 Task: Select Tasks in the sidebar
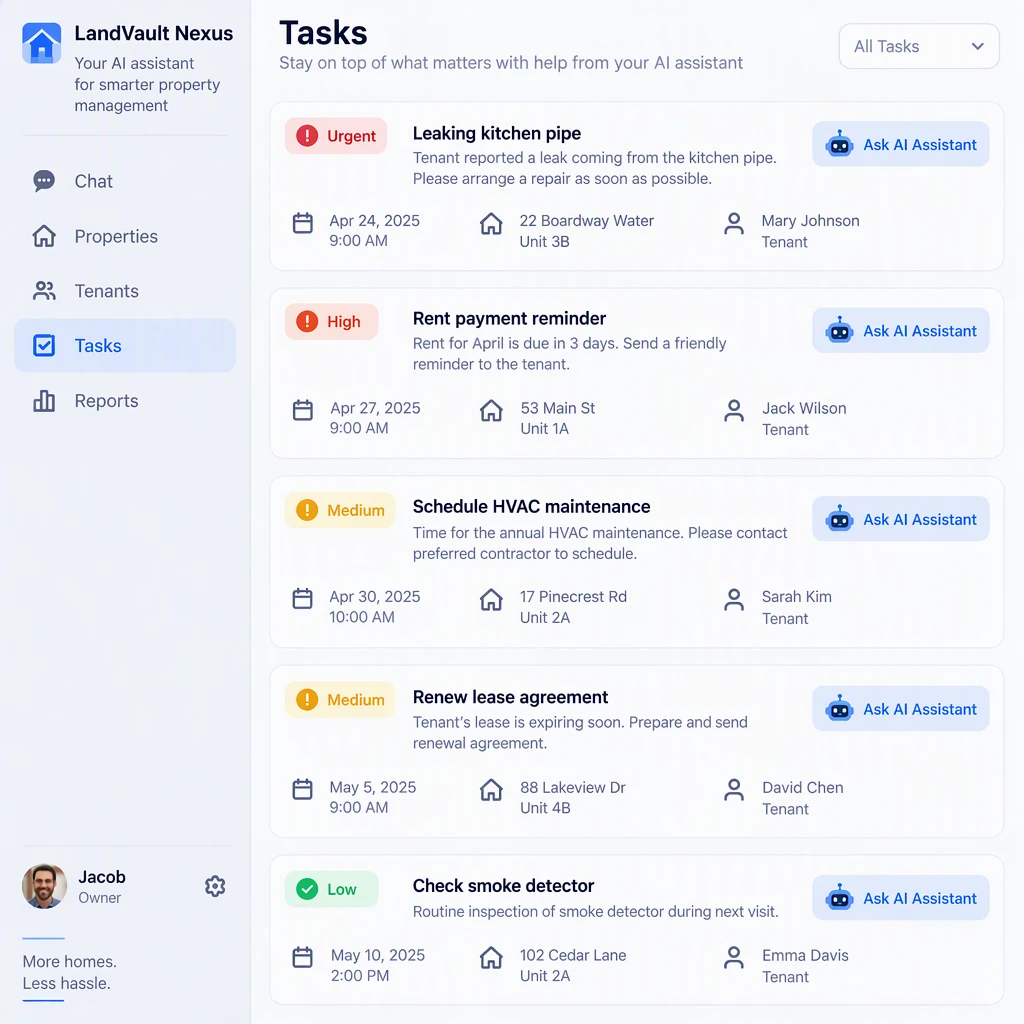click(x=125, y=345)
